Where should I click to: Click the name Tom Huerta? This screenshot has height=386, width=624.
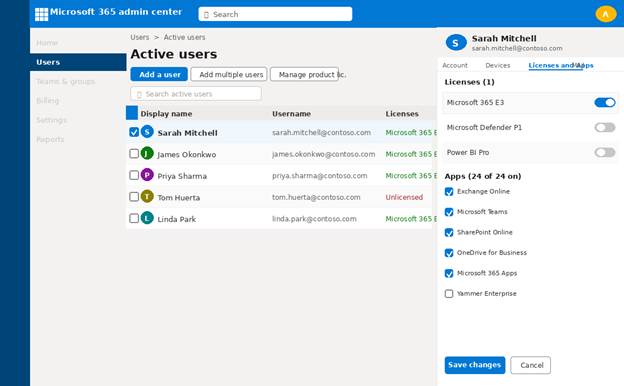tap(179, 197)
